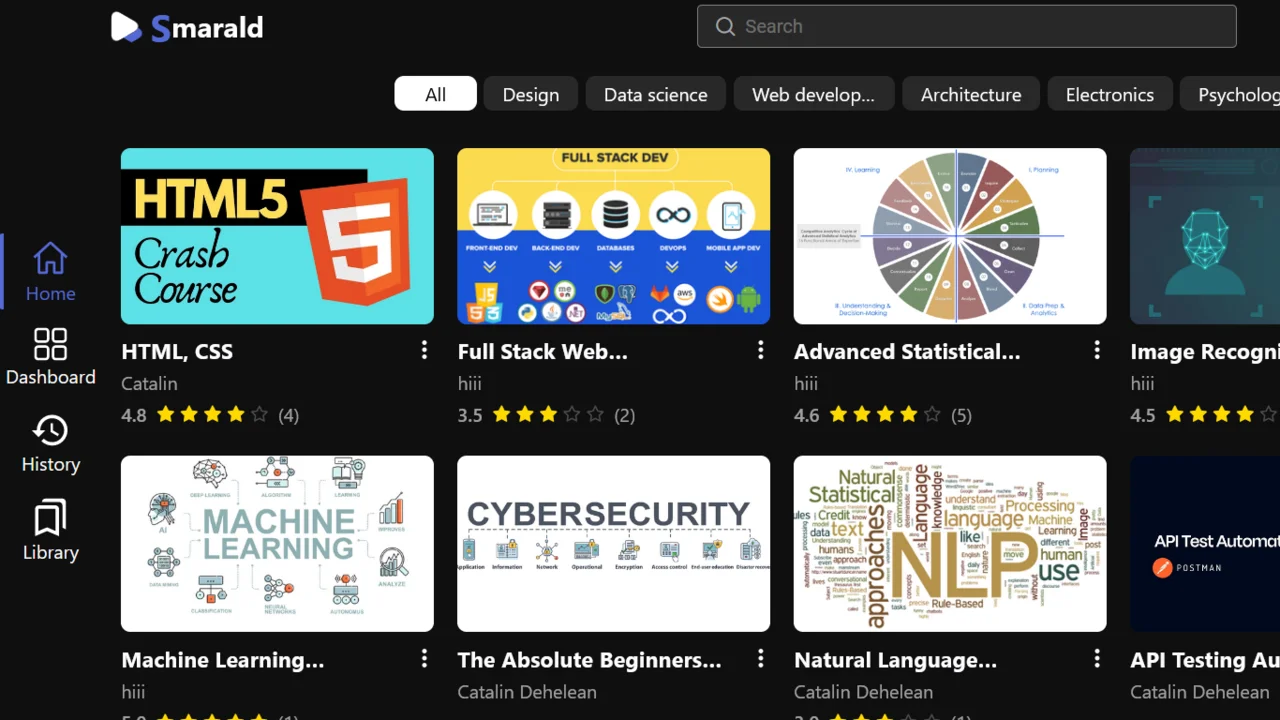The image size is (1280, 720).
Task: Click the review count '(2)' for Full Stack Web
Action: pos(625,415)
